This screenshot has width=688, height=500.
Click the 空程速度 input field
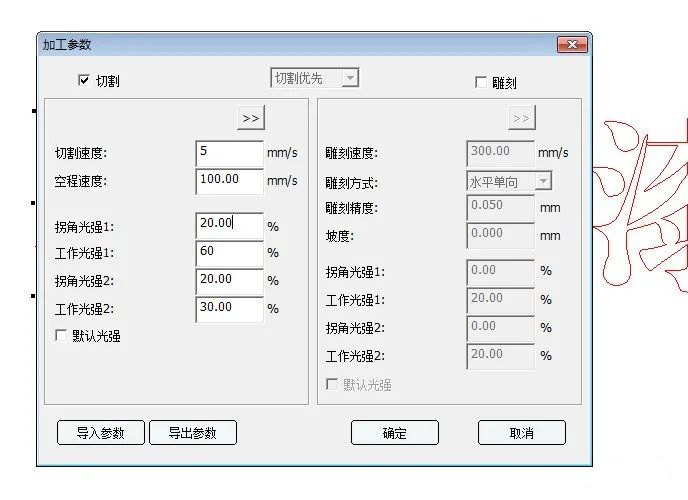click(x=229, y=180)
